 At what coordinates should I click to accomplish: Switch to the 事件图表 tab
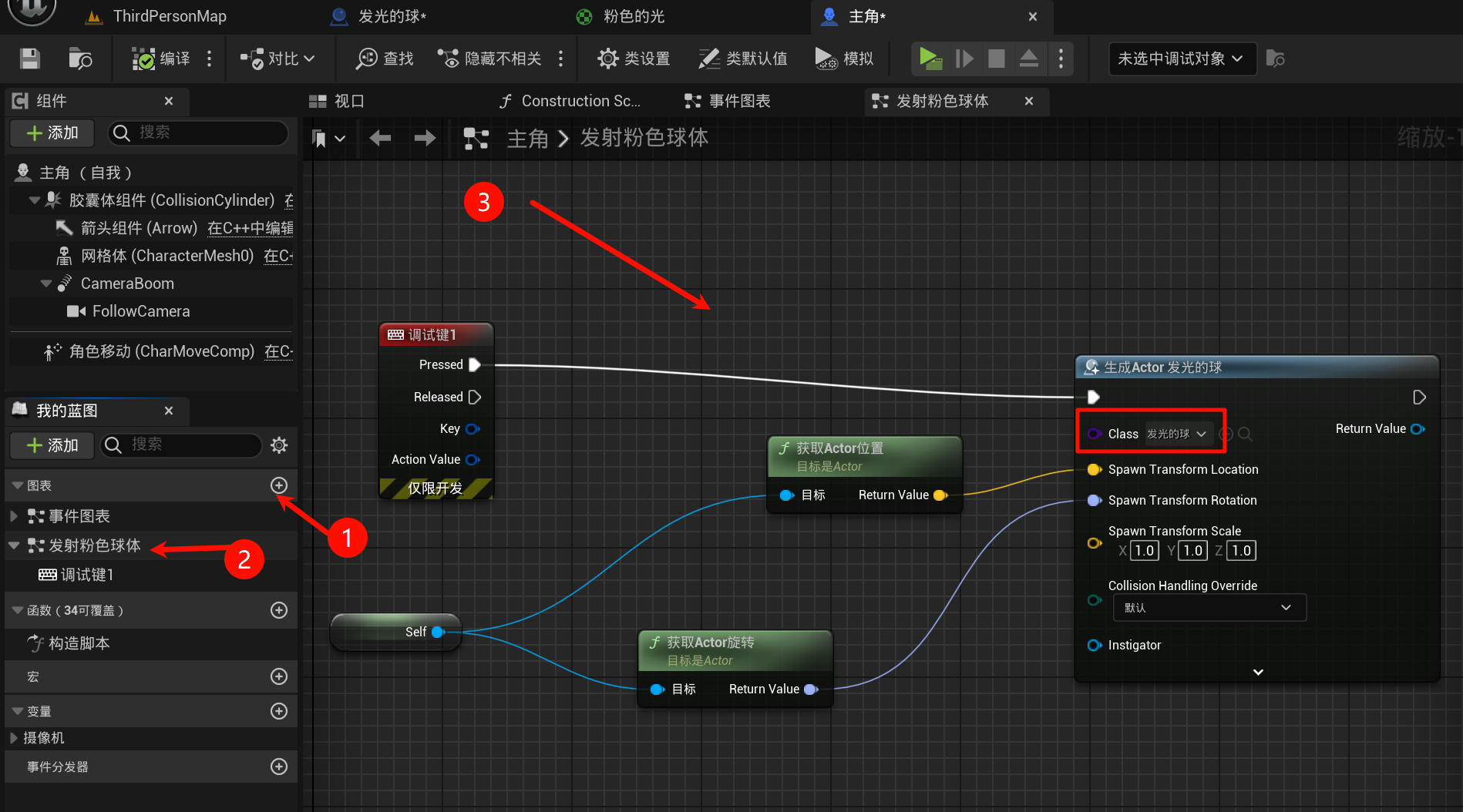click(x=728, y=101)
